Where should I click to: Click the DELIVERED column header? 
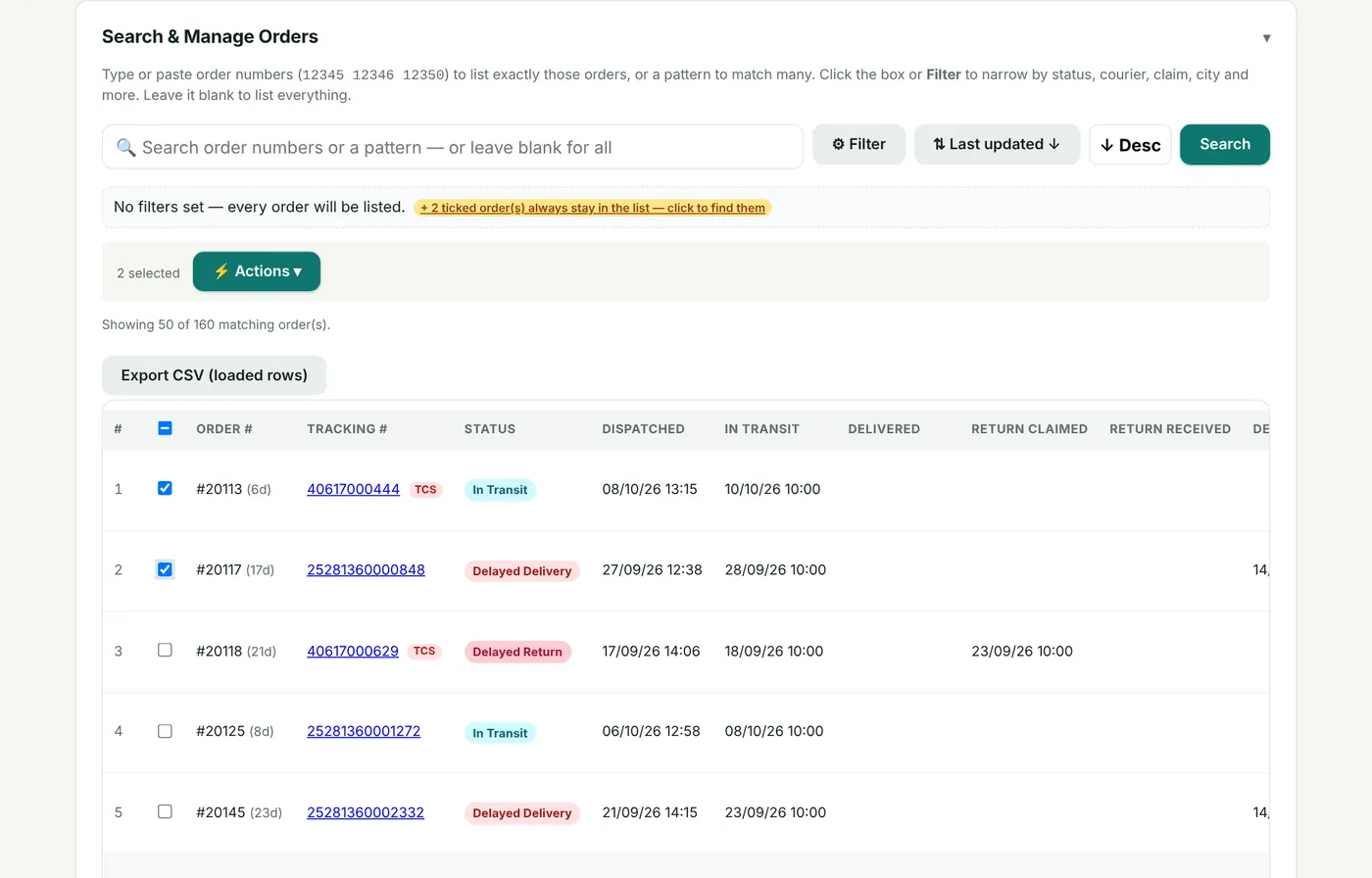point(884,429)
